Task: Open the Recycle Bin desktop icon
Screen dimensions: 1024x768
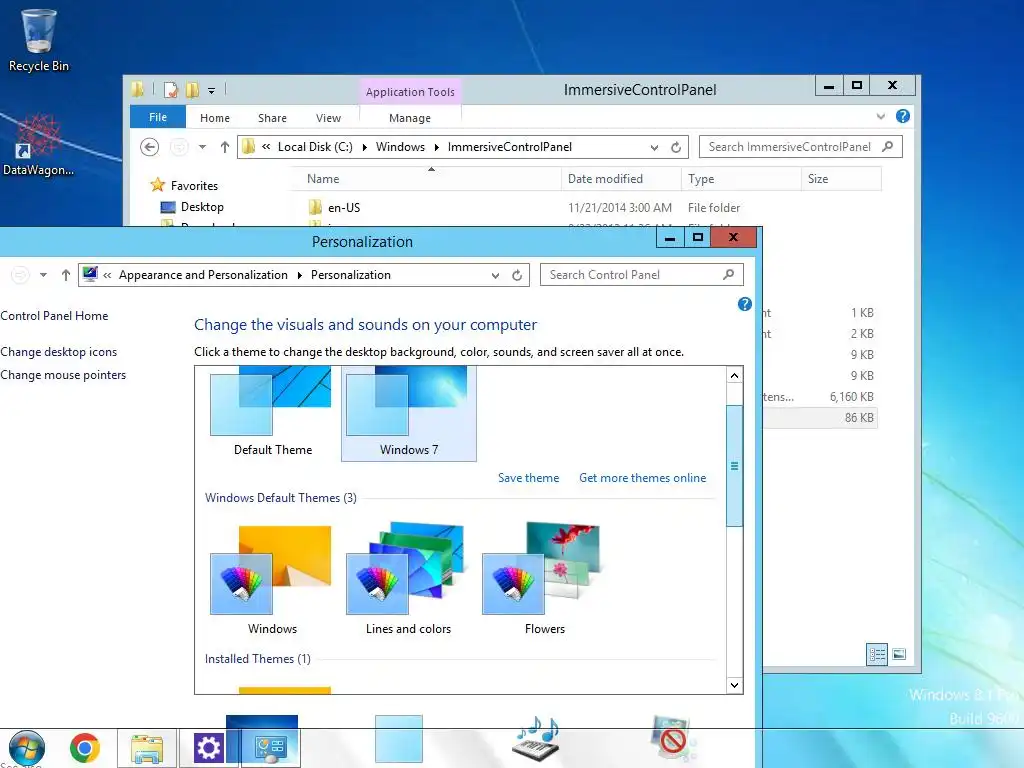Action: click(39, 40)
